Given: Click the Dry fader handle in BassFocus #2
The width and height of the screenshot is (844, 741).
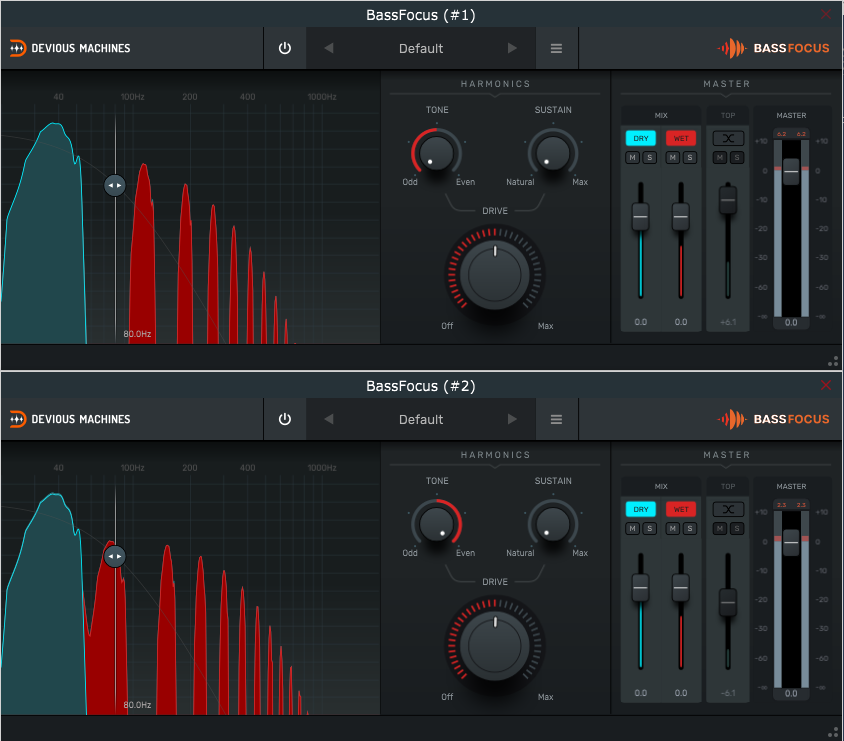Looking at the screenshot, I should coord(641,588).
